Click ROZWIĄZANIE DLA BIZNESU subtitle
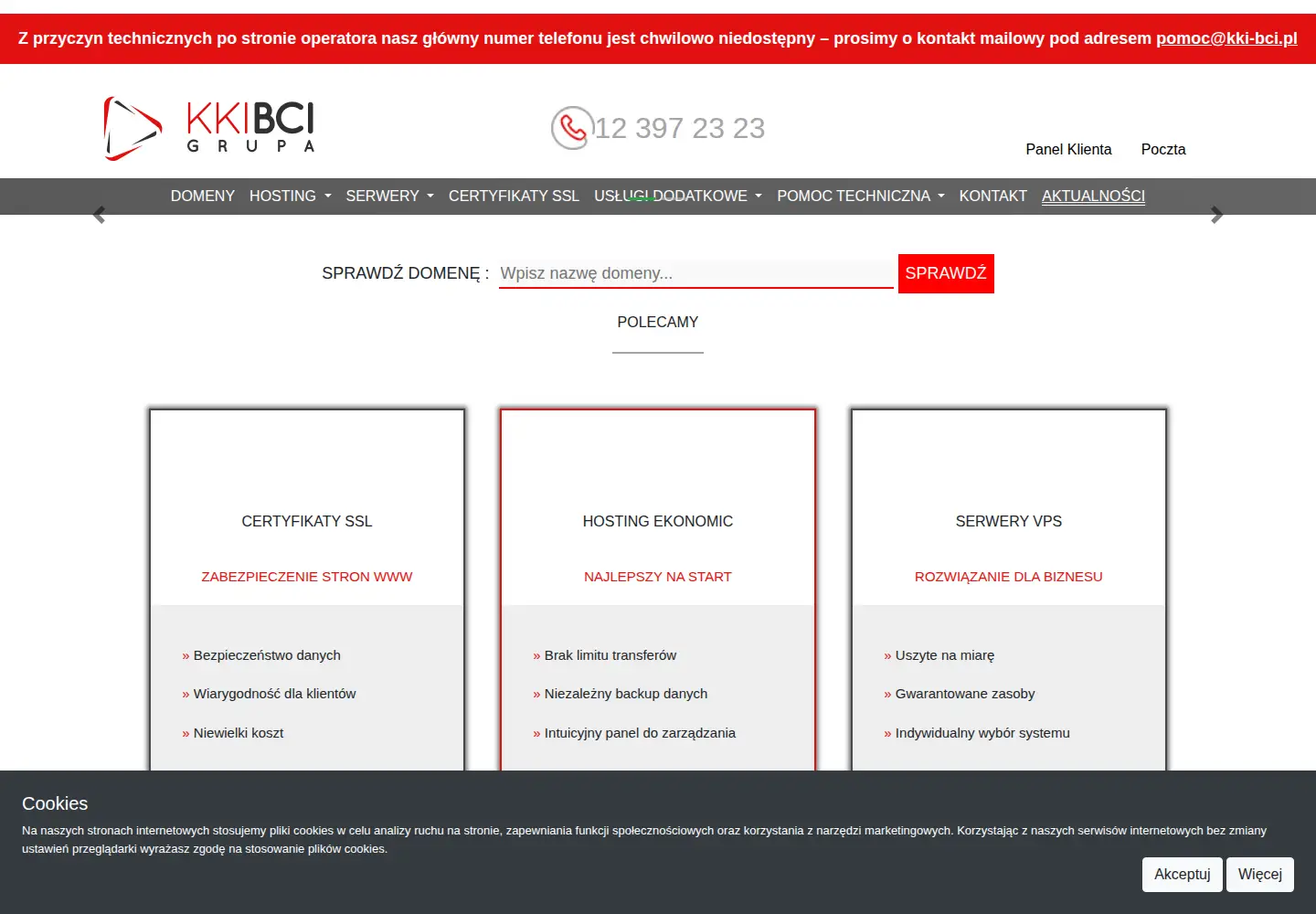 click(1009, 577)
